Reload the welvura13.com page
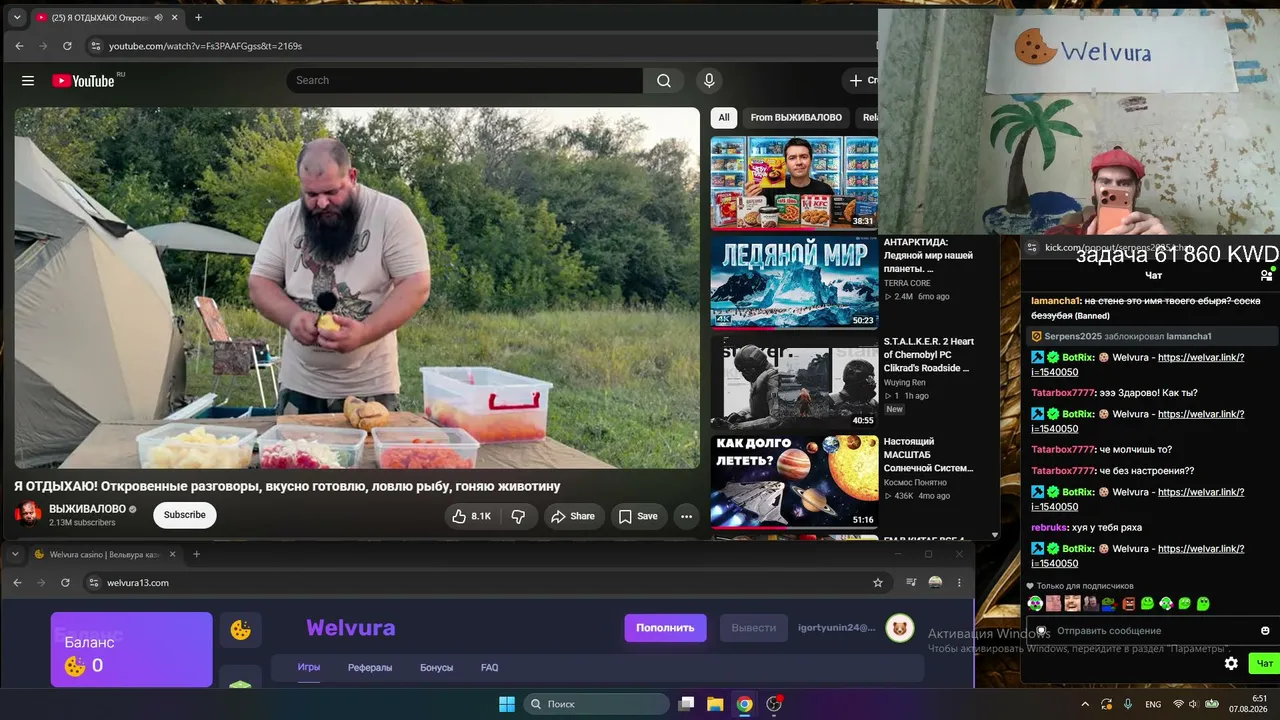The height and width of the screenshot is (720, 1280). [x=65, y=583]
